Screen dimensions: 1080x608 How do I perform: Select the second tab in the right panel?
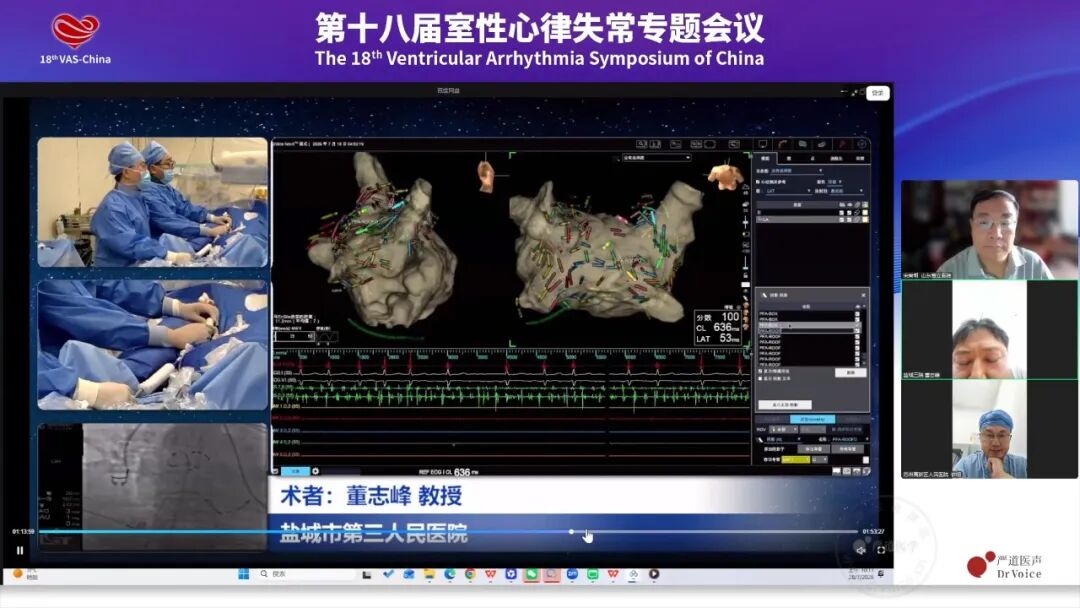click(789, 158)
